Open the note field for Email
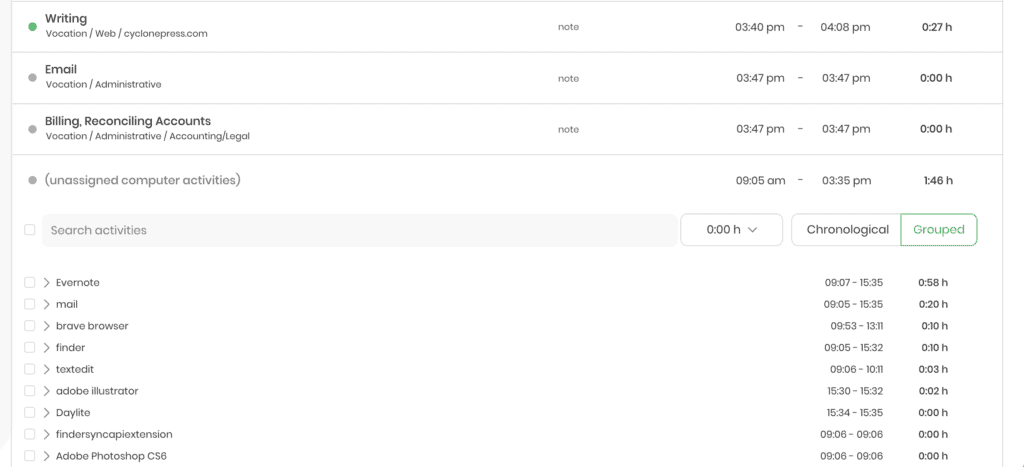The height and width of the screenshot is (467, 1024). click(568, 78)
